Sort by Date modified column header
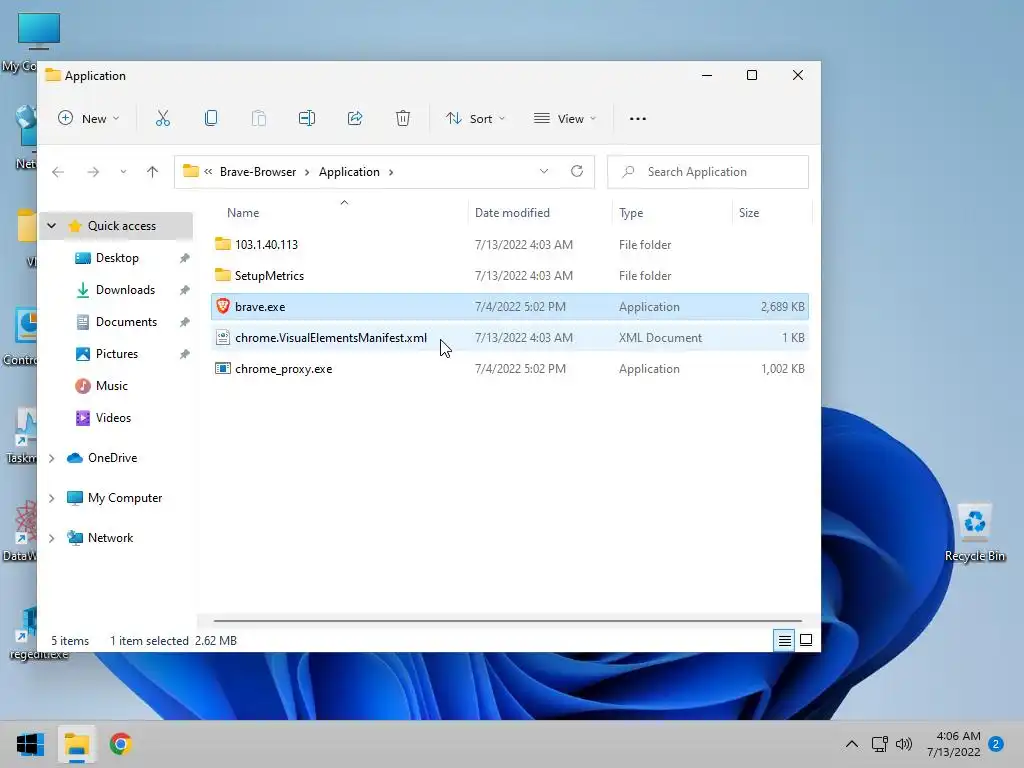 pos(512,213)
